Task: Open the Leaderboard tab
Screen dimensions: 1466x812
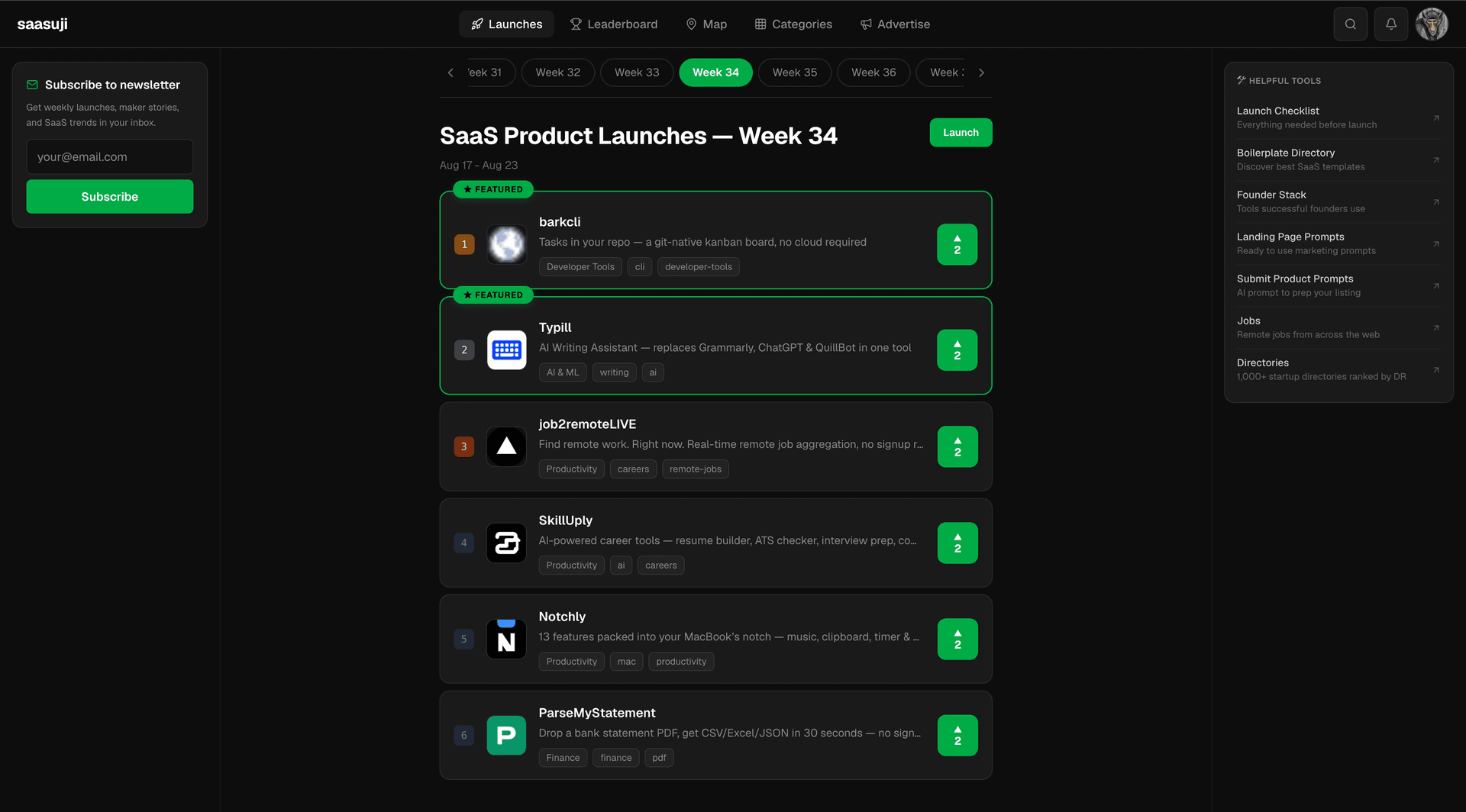Action: coord(614,24)
